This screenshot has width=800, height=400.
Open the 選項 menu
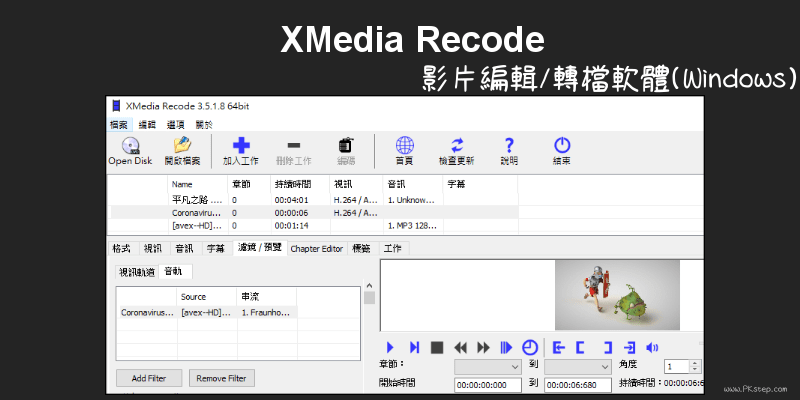point(176,124)
